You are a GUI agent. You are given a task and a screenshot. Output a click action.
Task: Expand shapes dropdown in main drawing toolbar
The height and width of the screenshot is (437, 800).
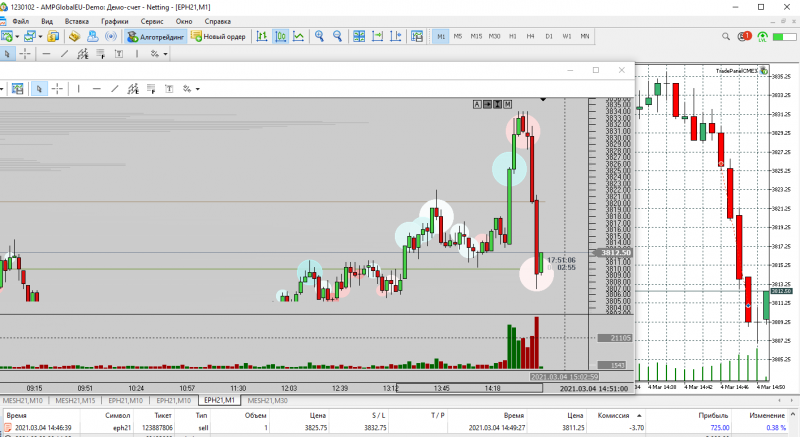click(x=165, y=54)
